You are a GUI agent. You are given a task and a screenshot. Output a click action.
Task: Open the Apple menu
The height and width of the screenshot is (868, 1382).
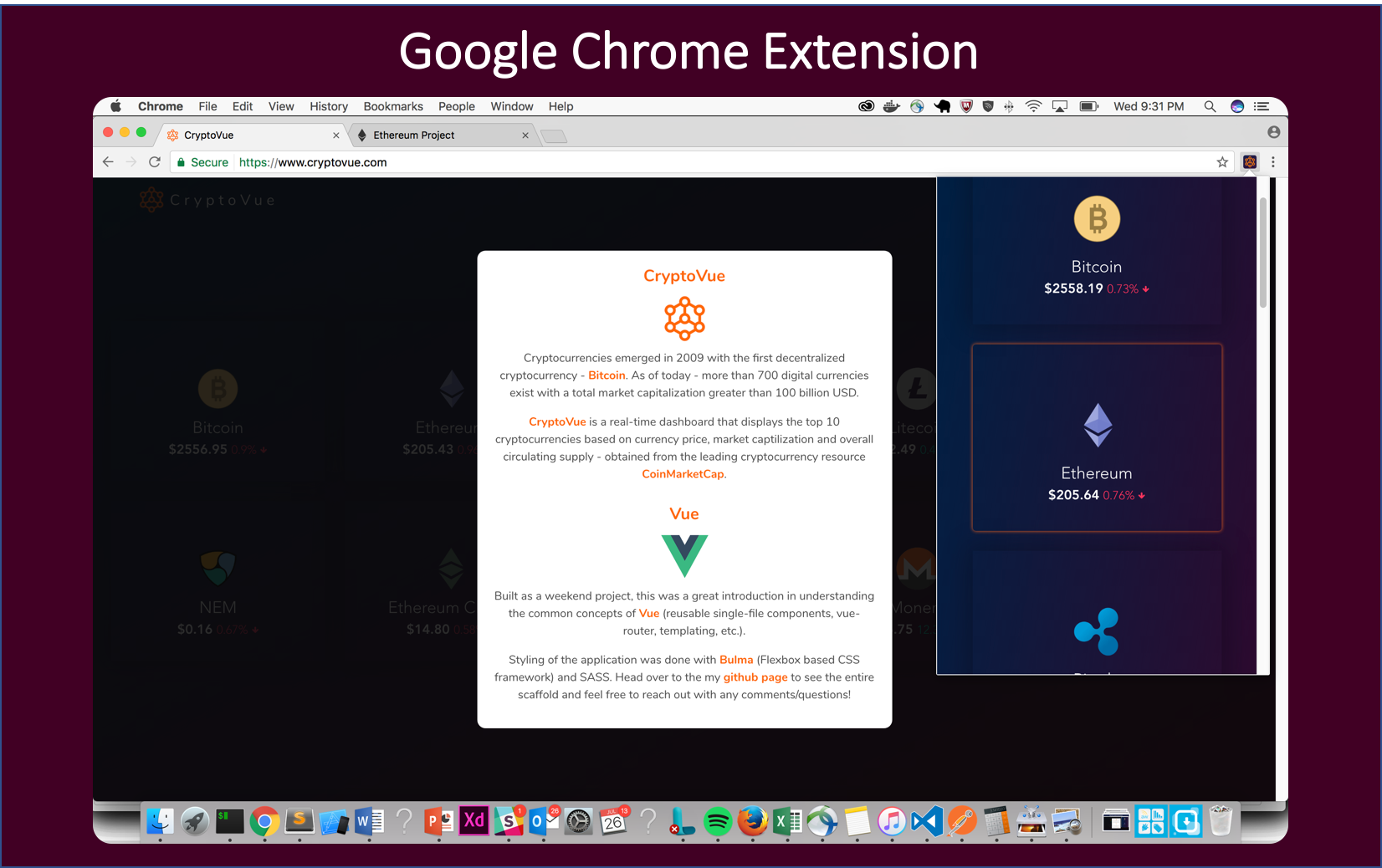pyautogui.click(x=116, y=106)
